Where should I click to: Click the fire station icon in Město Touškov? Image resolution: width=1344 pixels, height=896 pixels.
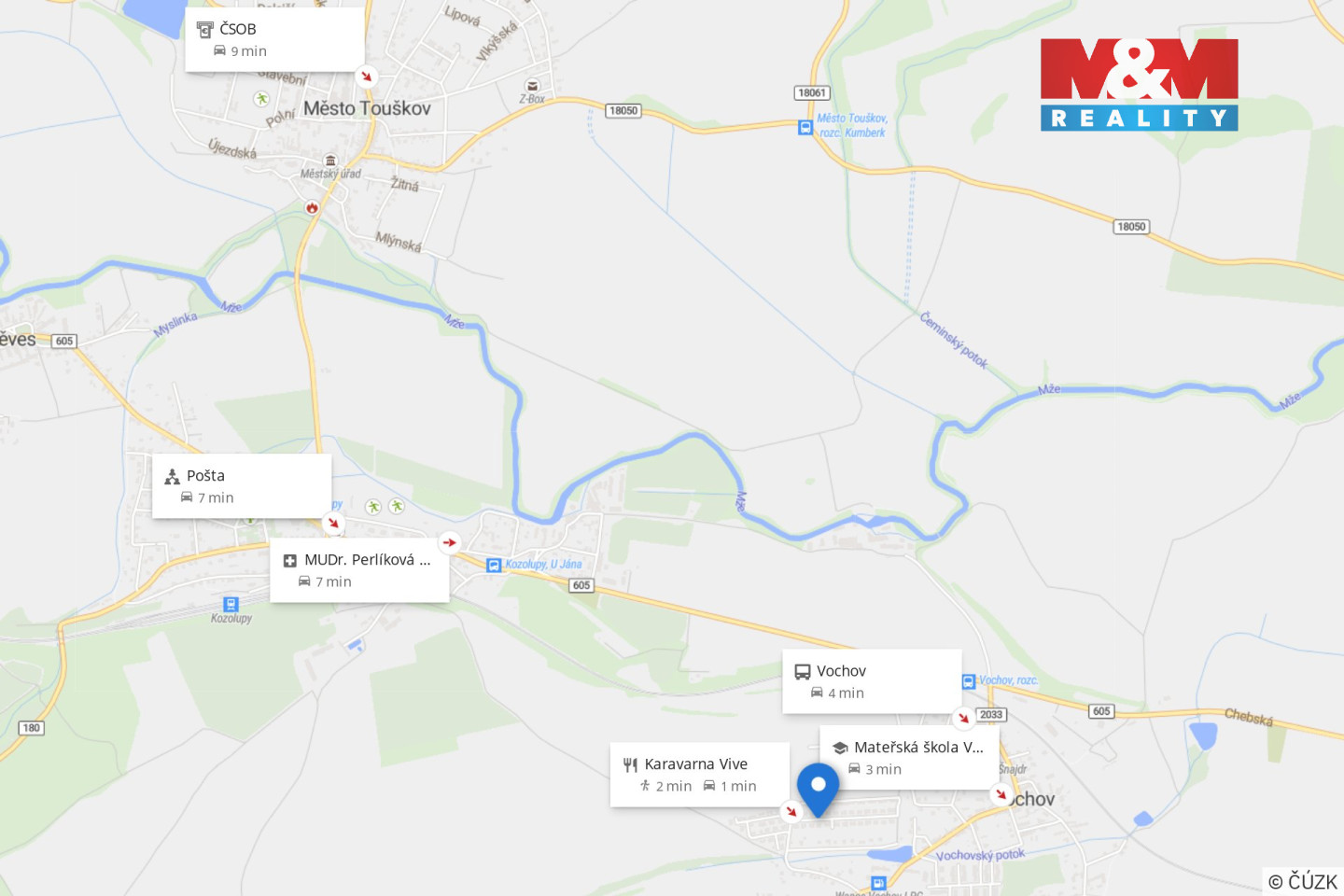(313, 207)
